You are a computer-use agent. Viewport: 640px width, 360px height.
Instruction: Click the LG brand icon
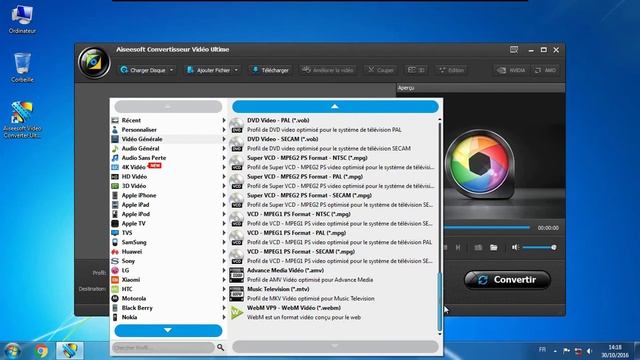[x=115, y=271]
